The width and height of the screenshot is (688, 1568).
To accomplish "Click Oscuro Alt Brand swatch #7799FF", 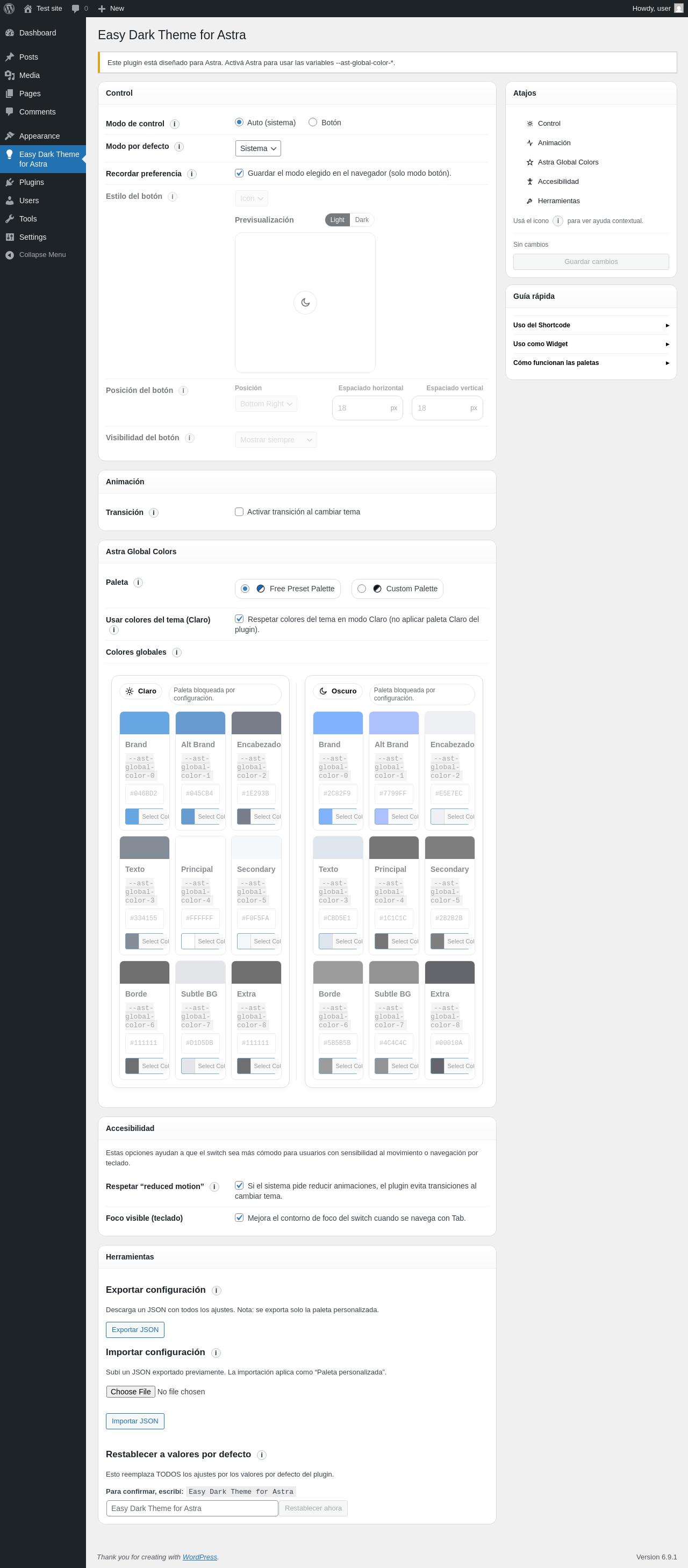I will click(394, 723).
